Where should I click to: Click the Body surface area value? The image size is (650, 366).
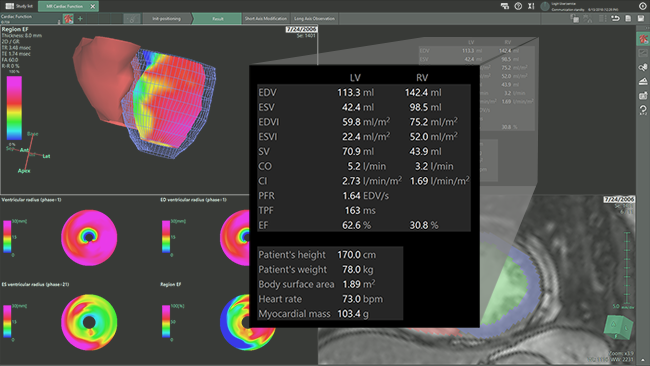pyautogui.click(x=359, y=284)
